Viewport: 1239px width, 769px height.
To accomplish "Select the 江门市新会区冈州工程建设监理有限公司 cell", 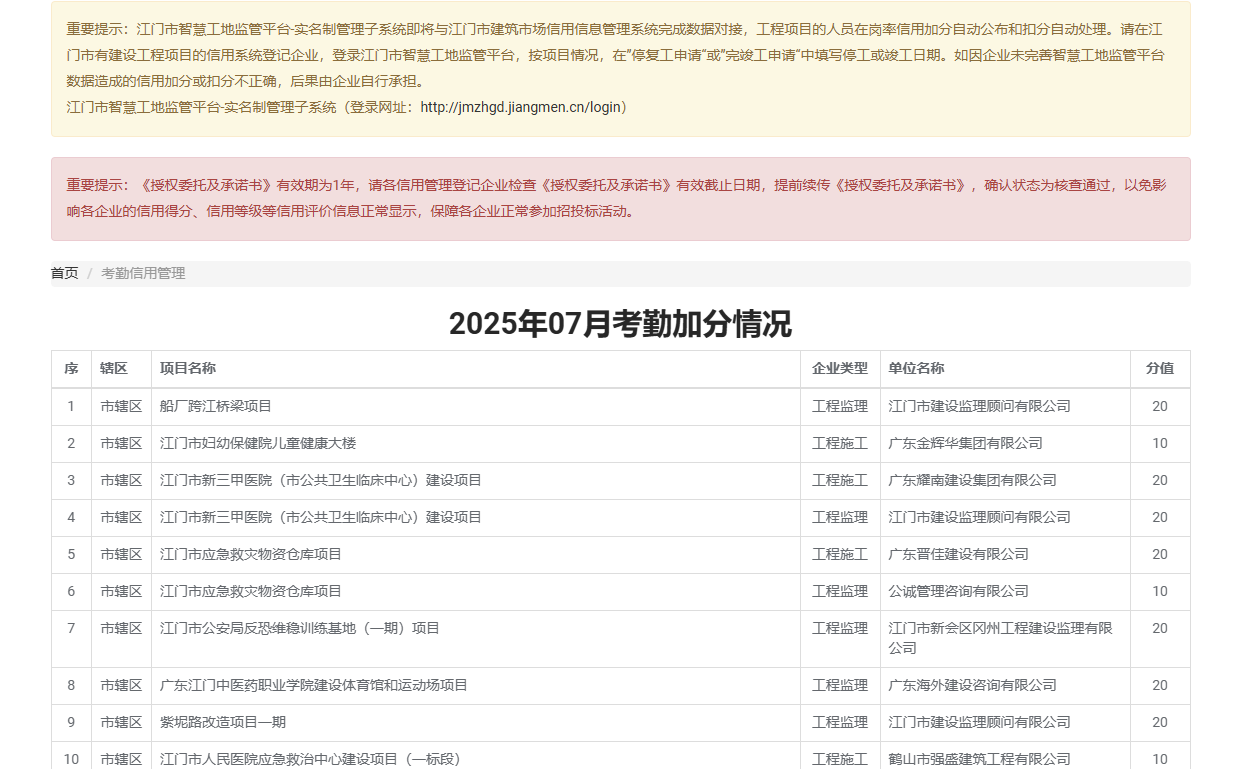I will tap(1006, 638).
